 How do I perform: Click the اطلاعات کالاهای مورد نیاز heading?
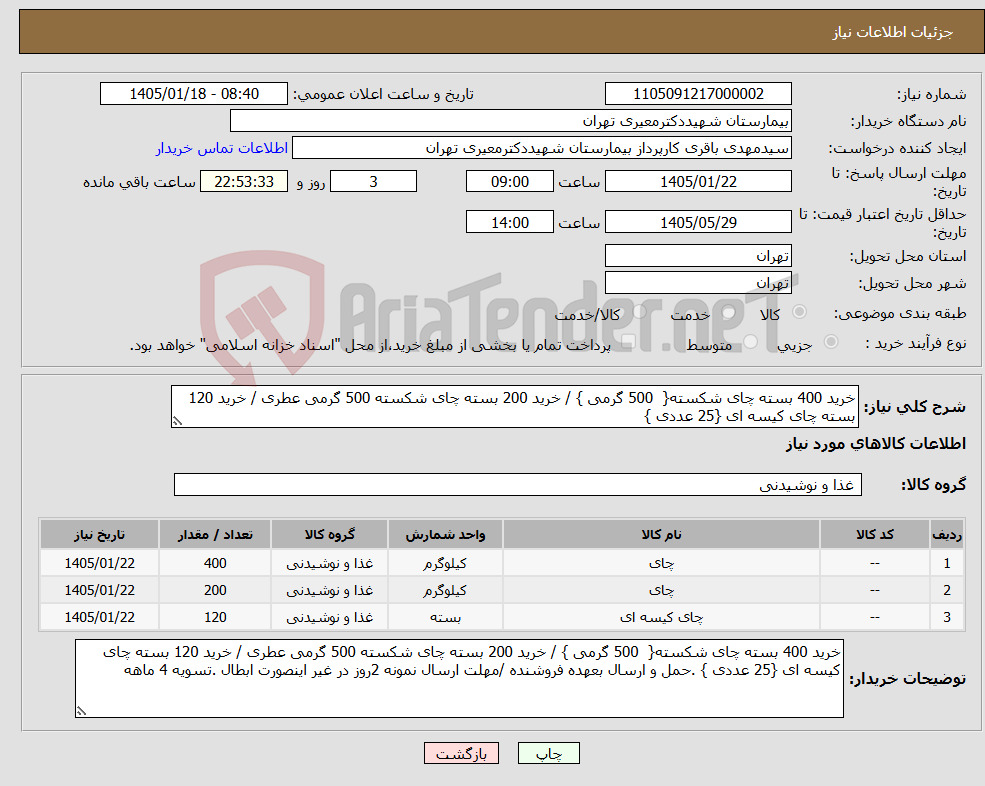coord(876,444)
